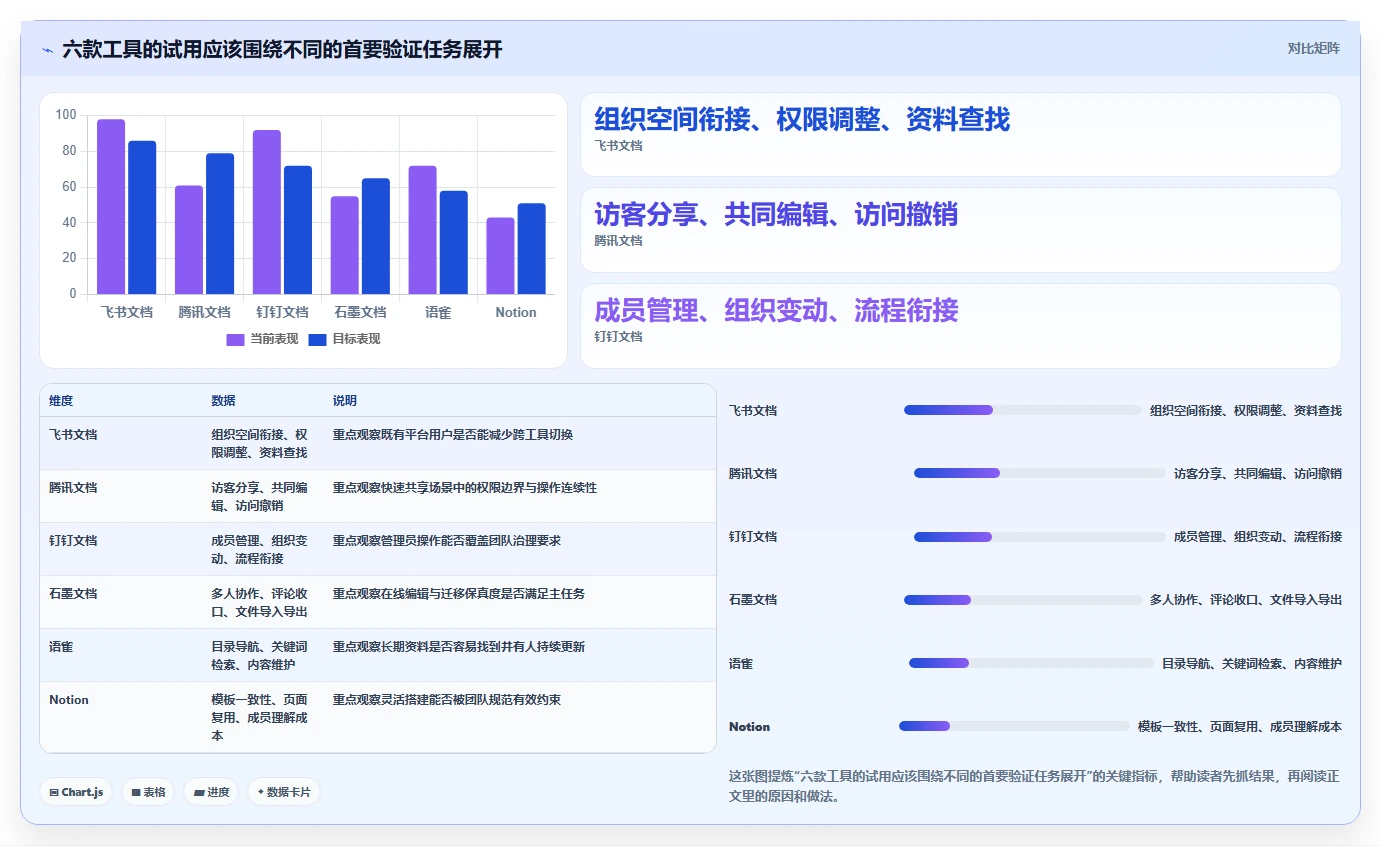This screenshot has width=1381, height=846.
Task: Click the purple 当前表现 bar for Notion
Action: coord(501,256)
